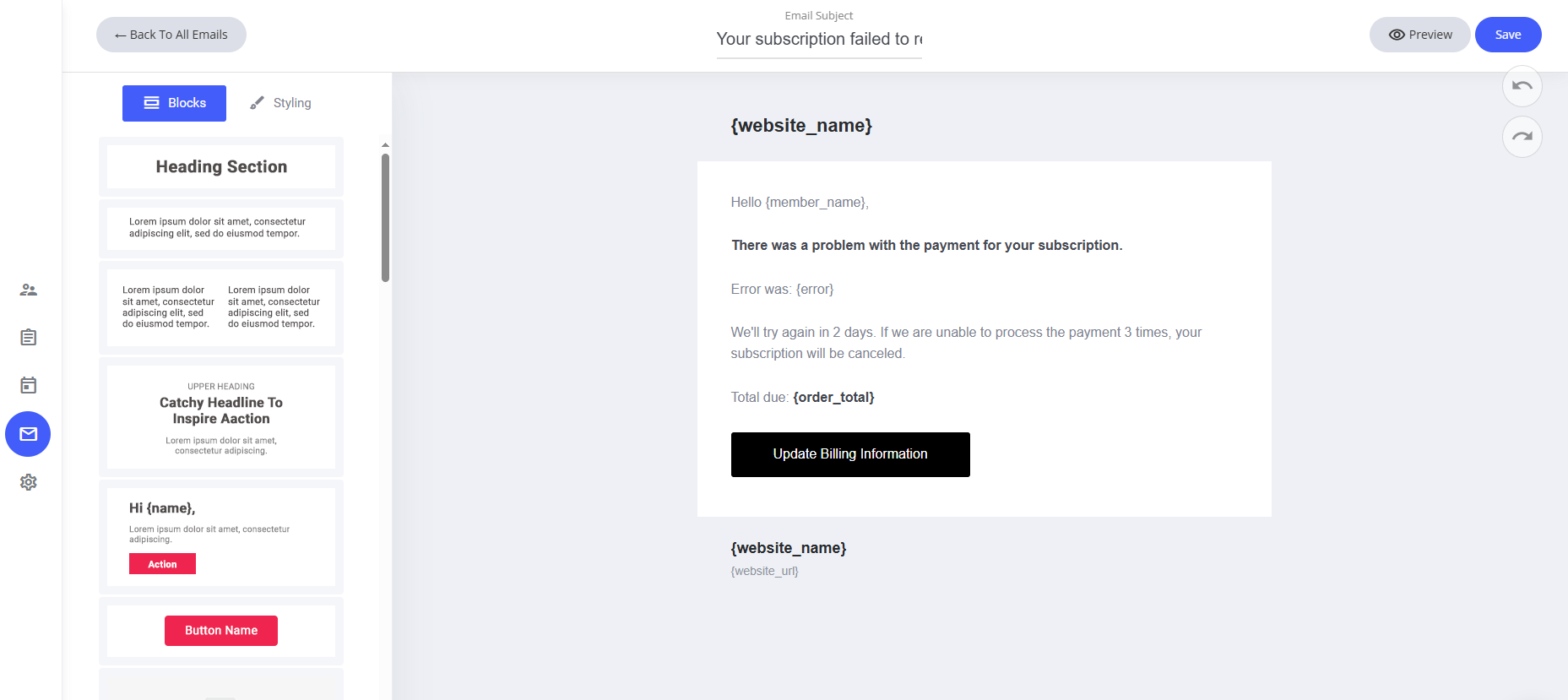Open the calendar icon in sidebar
1568x700 pixels.
pos(29,385)
